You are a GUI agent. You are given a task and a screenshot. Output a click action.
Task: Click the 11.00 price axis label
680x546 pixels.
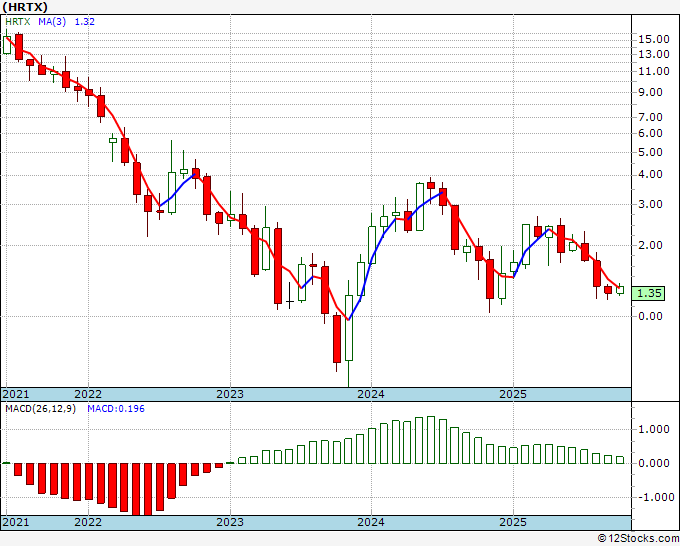(x=654, y=72)
